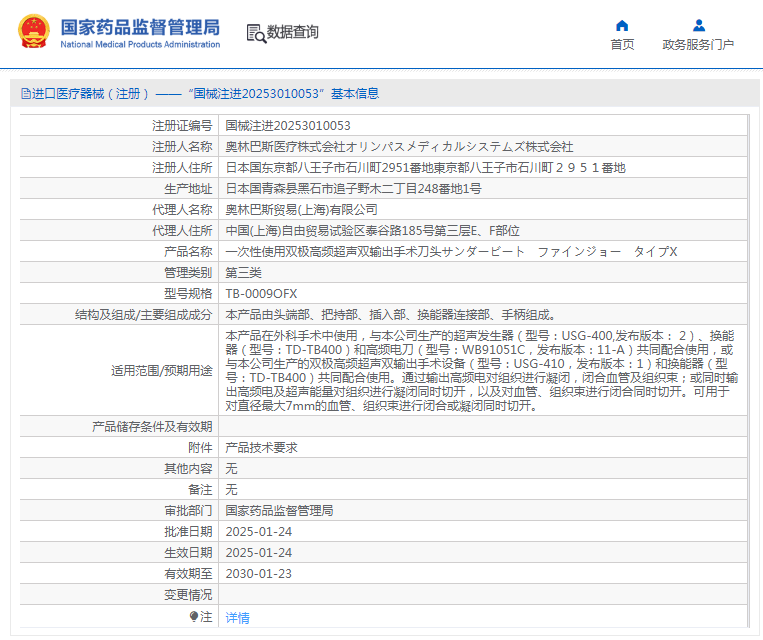Click the 注册证编号 label
The height and width of the screenshot is (640, 763).
(x=182, y=126)
